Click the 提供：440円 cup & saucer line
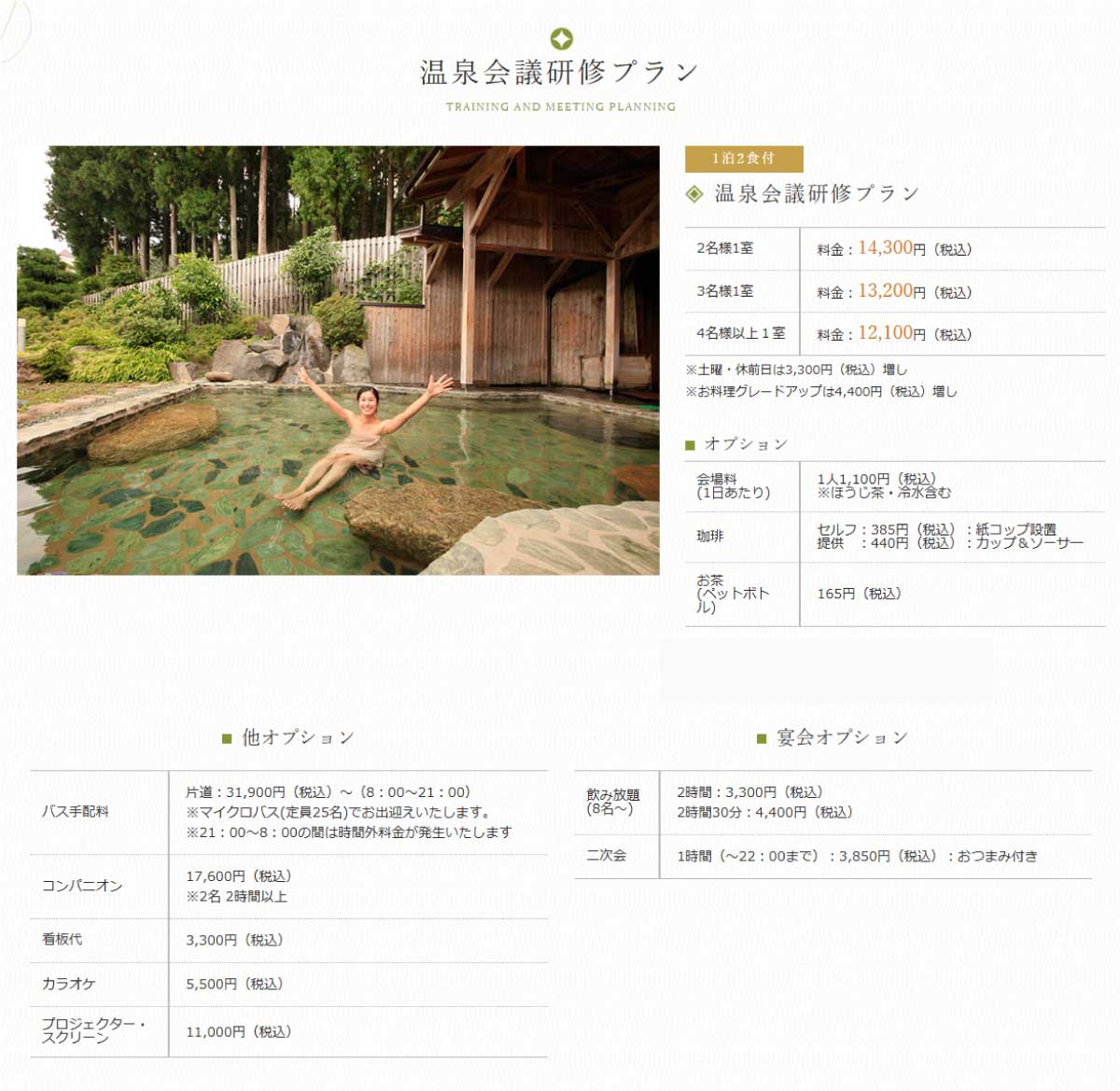The height and width of the screenshot is (1091, 1120). [x=950, y=543]
